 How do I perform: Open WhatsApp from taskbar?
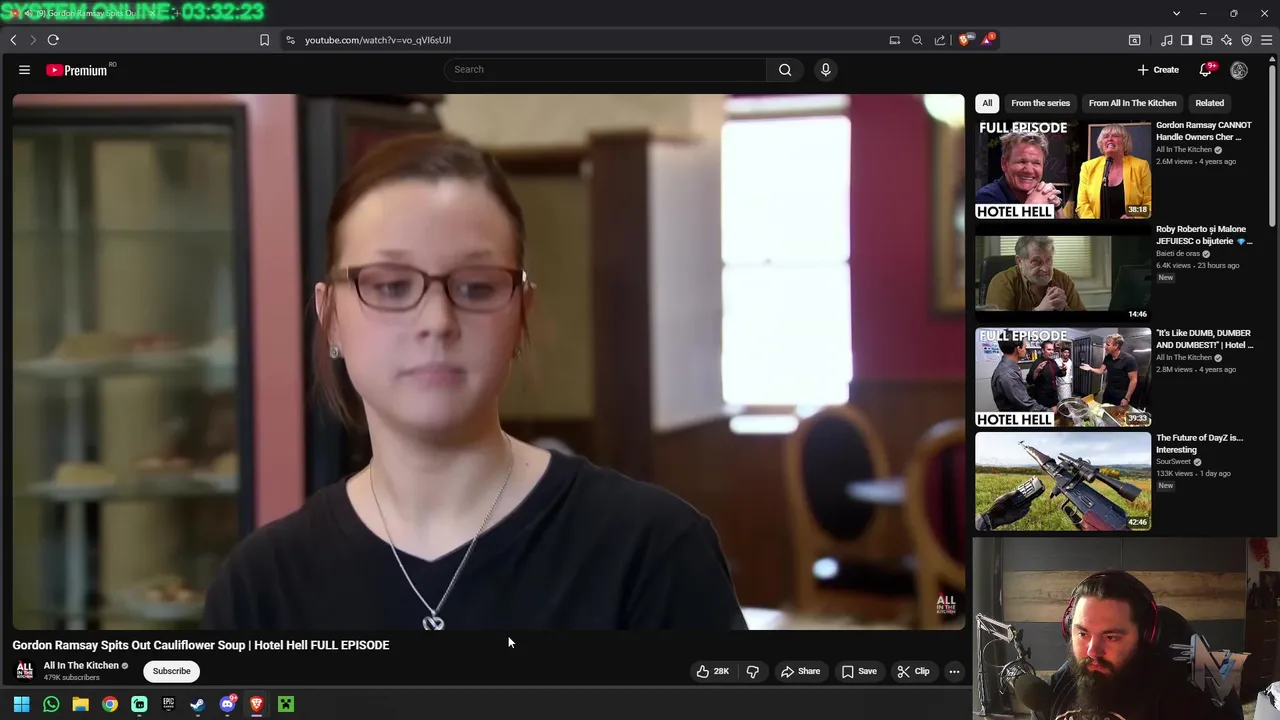[x=51, y=704]
